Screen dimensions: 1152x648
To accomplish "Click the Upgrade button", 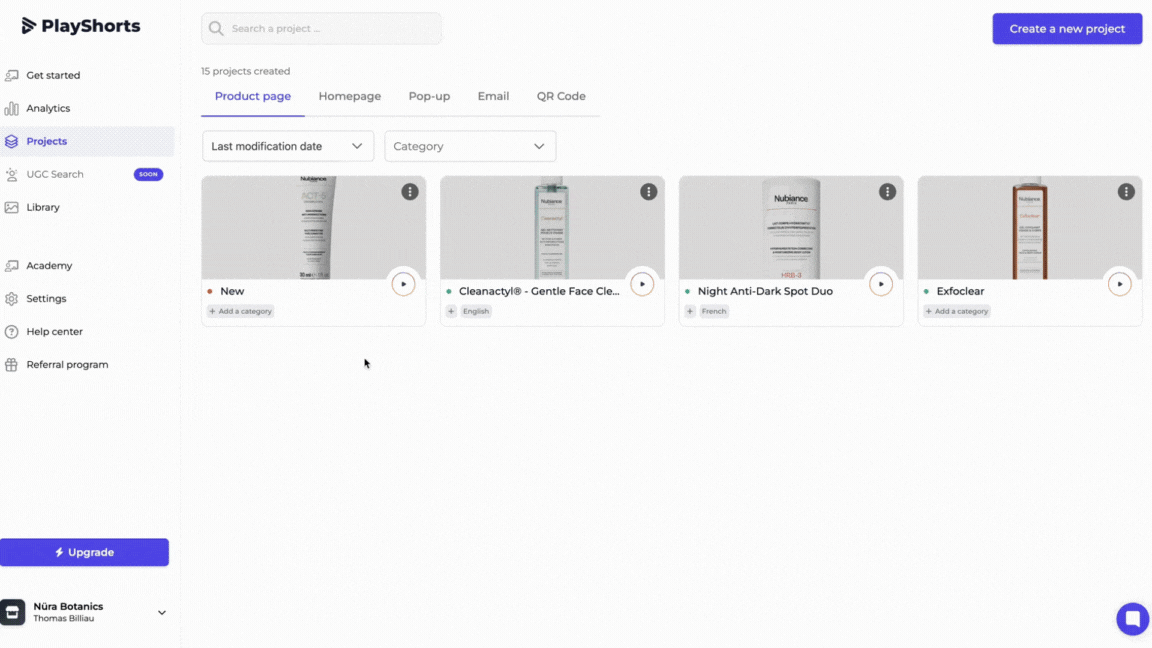I will 84,552.
